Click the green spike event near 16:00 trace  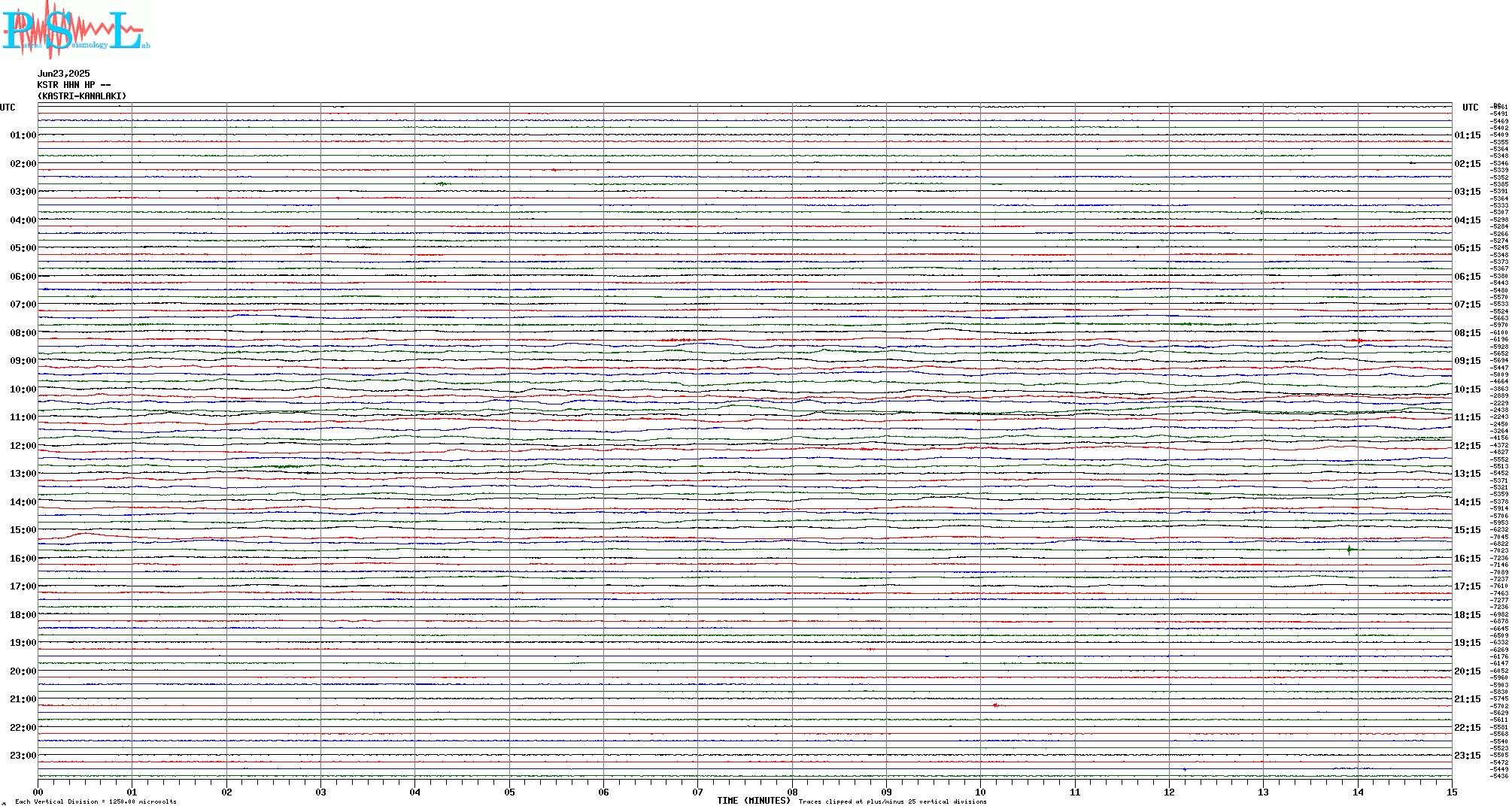coord(1350,550)
